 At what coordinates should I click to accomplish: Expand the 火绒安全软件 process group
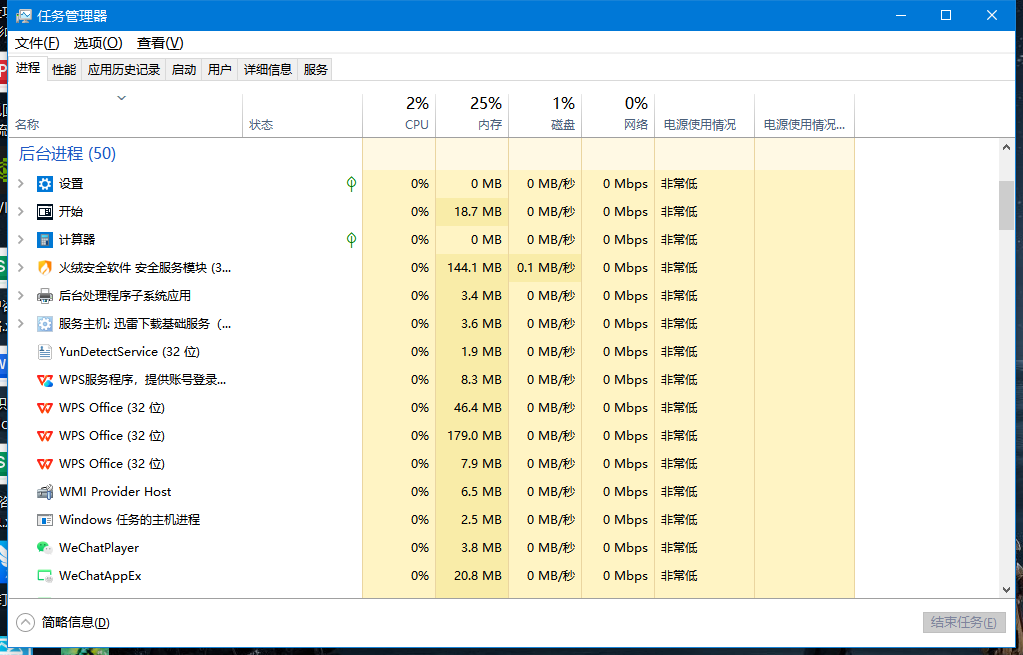20,267
